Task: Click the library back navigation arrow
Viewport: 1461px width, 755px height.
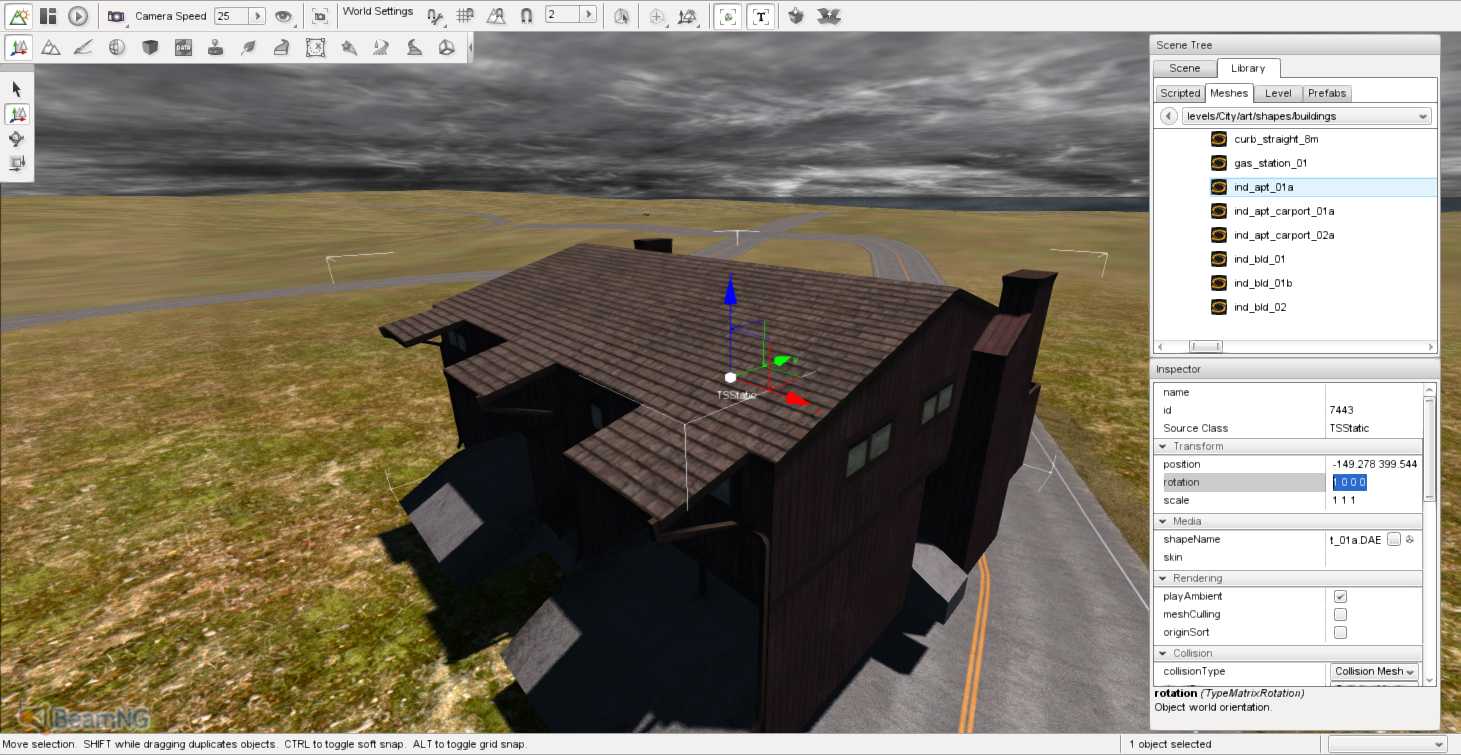Action: (1168, 116)
